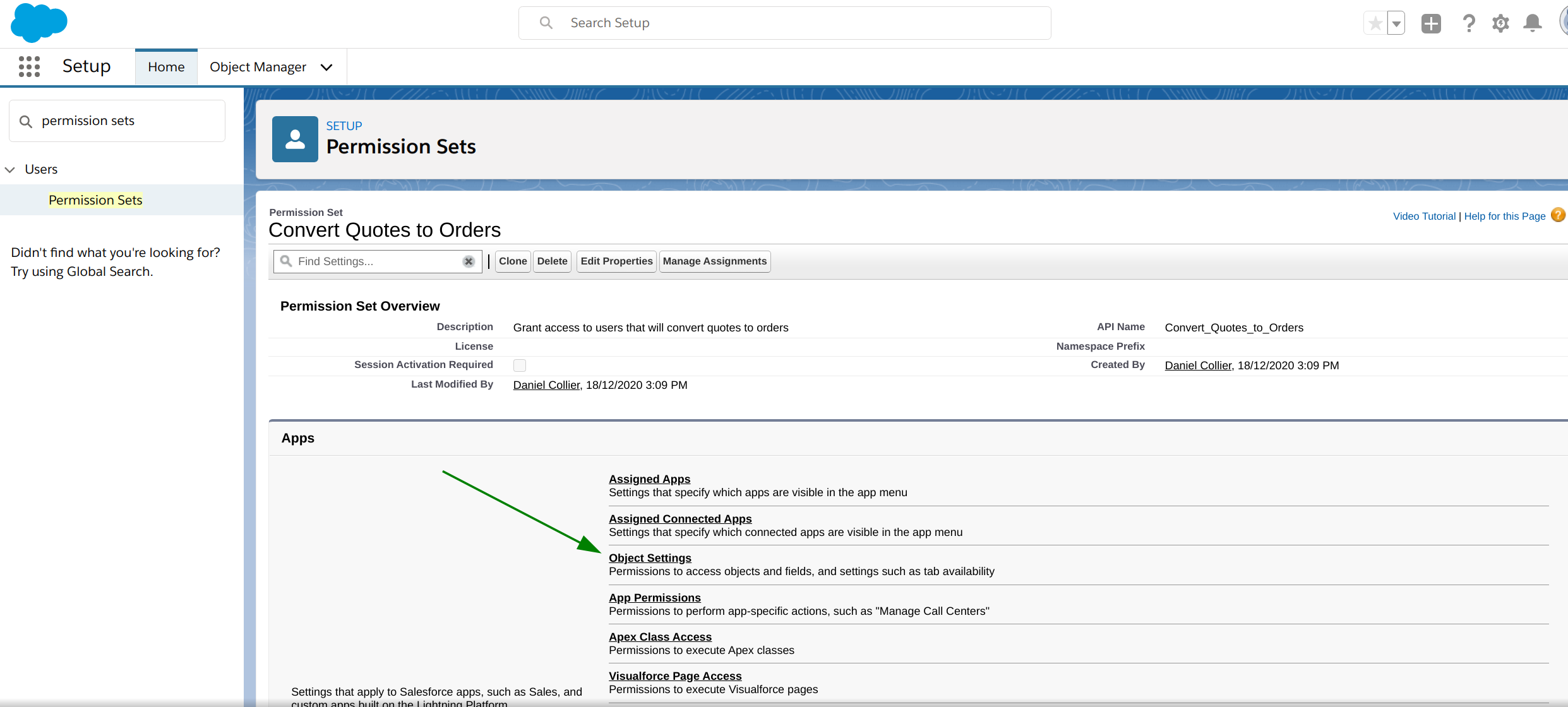
Task: Select Permission Sets in the sidebar
Action: [95, 200]
